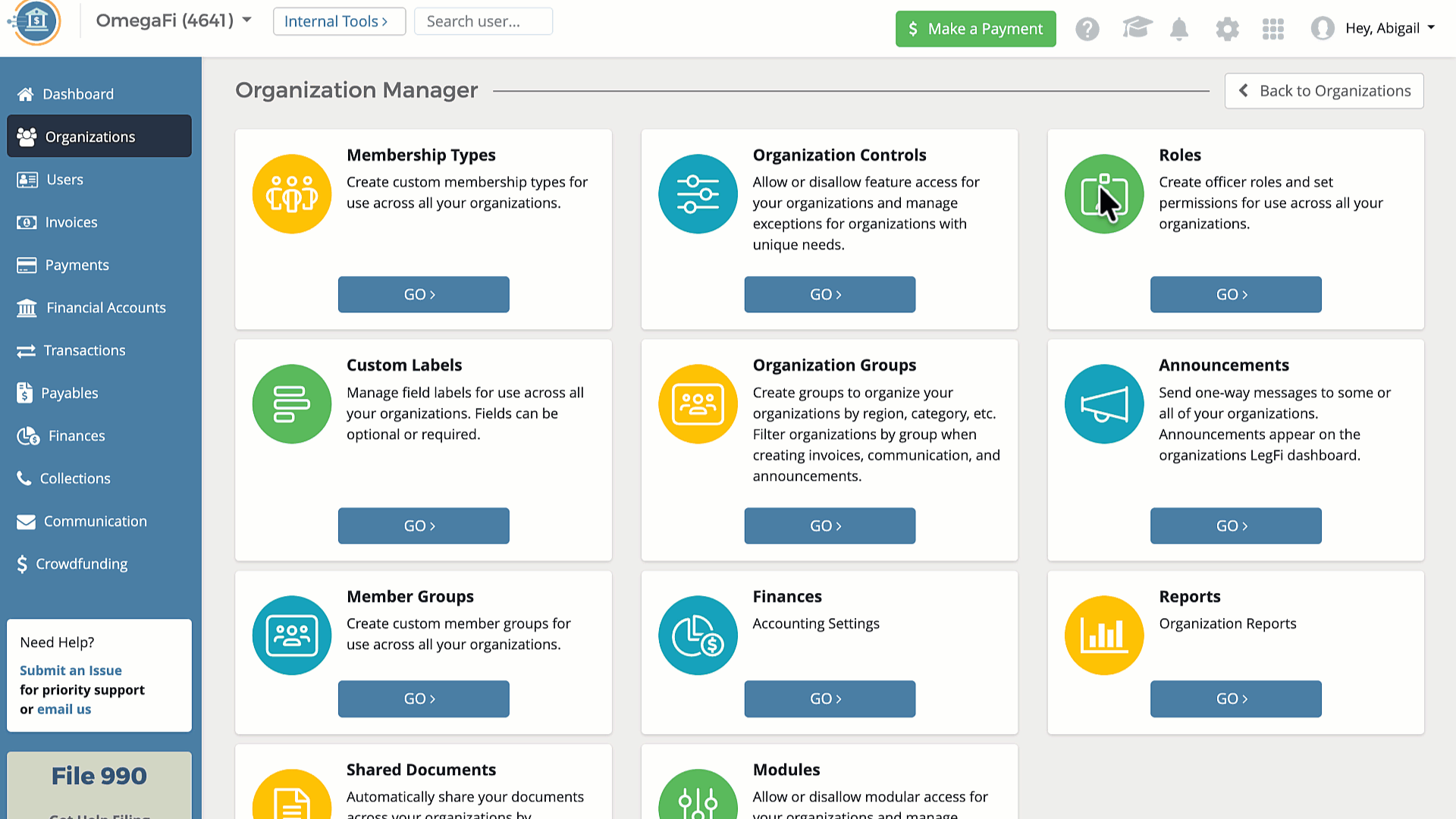Click the Make a Payment button

(x=975, y=29)
